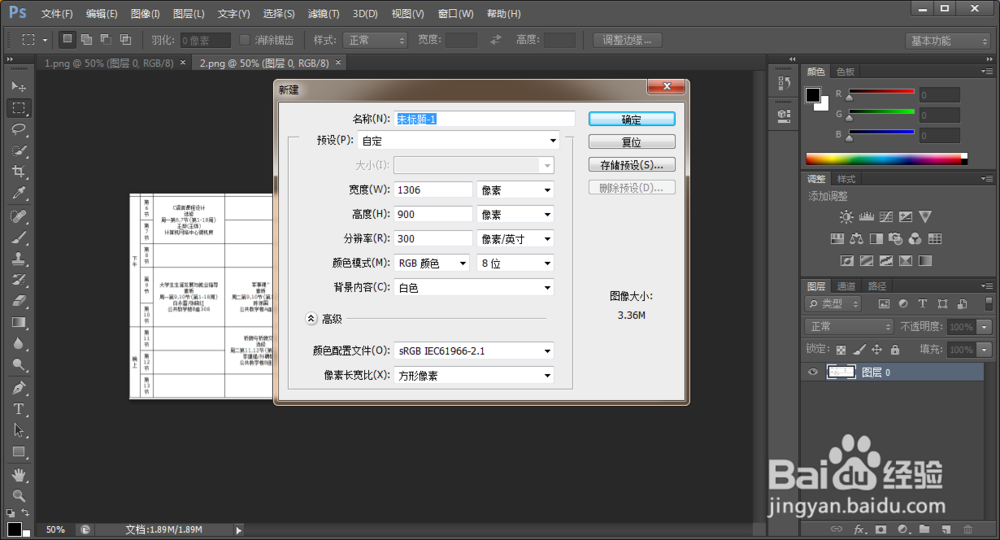Image resolution: width=1000 pixels, height=540 pixels.
Task: Enable subtract from selection mode
Action: coord(106,40)
